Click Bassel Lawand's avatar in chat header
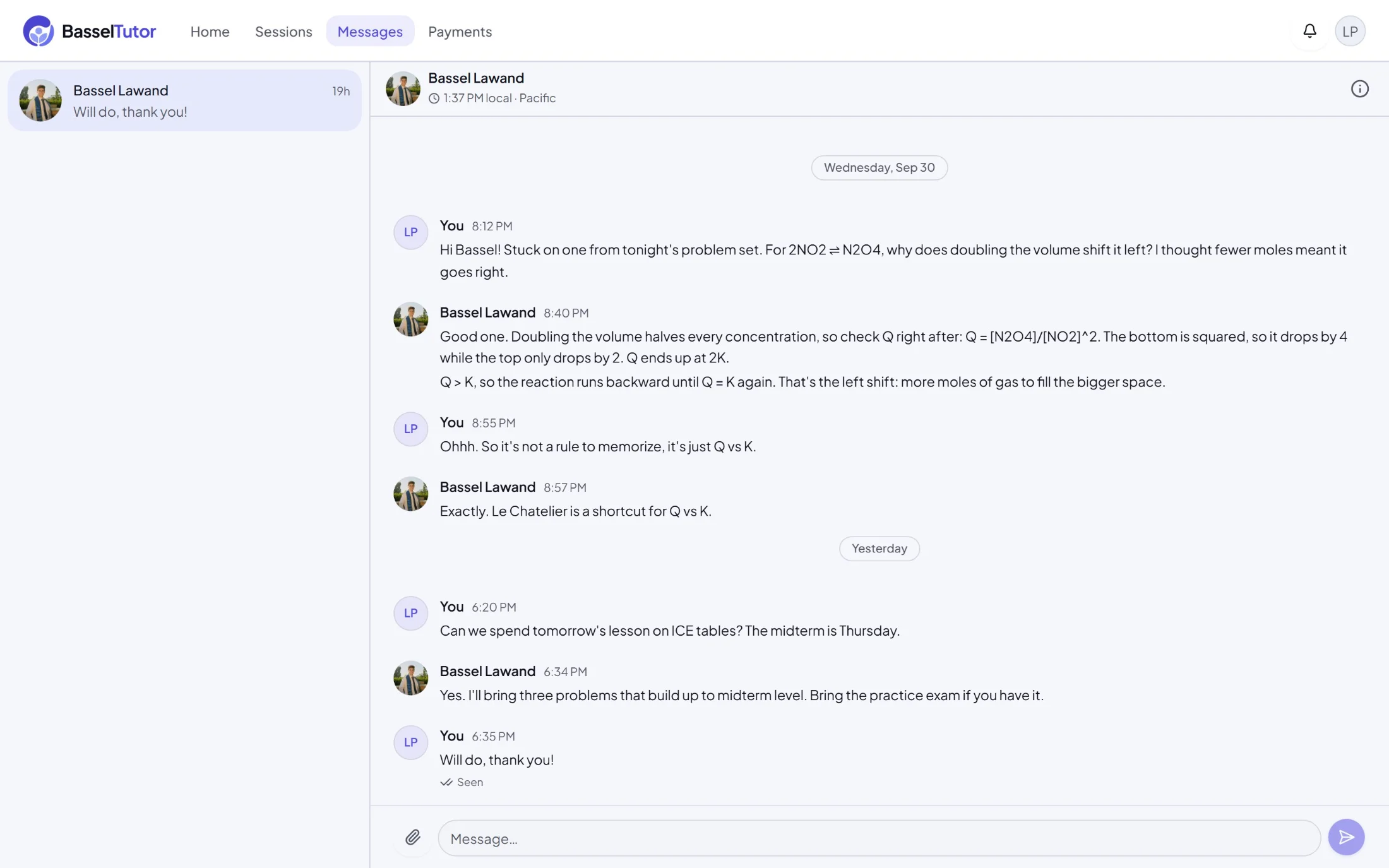1389x868 pixels. click(x=403, y=88)
